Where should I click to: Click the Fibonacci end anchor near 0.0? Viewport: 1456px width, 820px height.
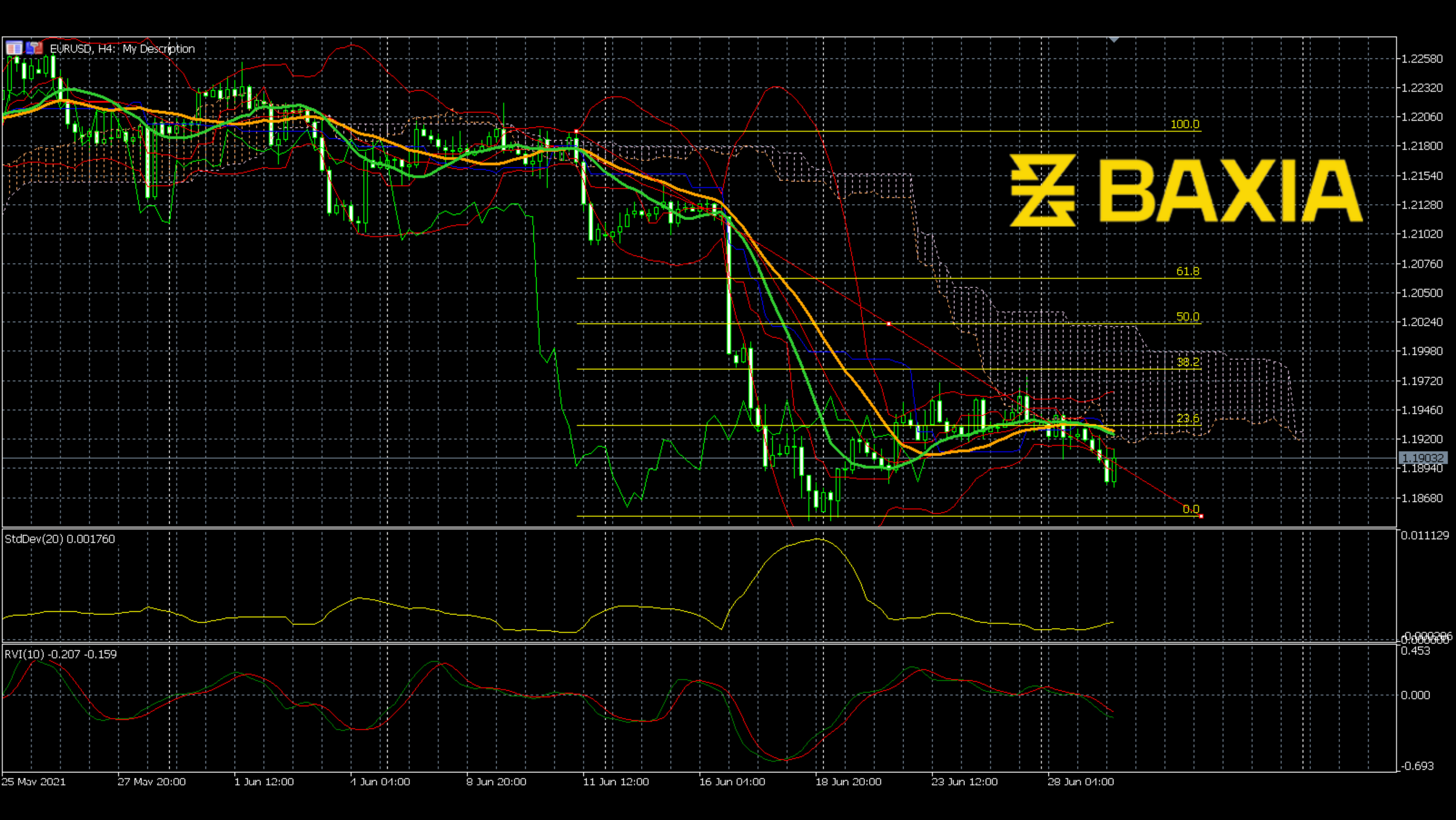[1201, 516]
